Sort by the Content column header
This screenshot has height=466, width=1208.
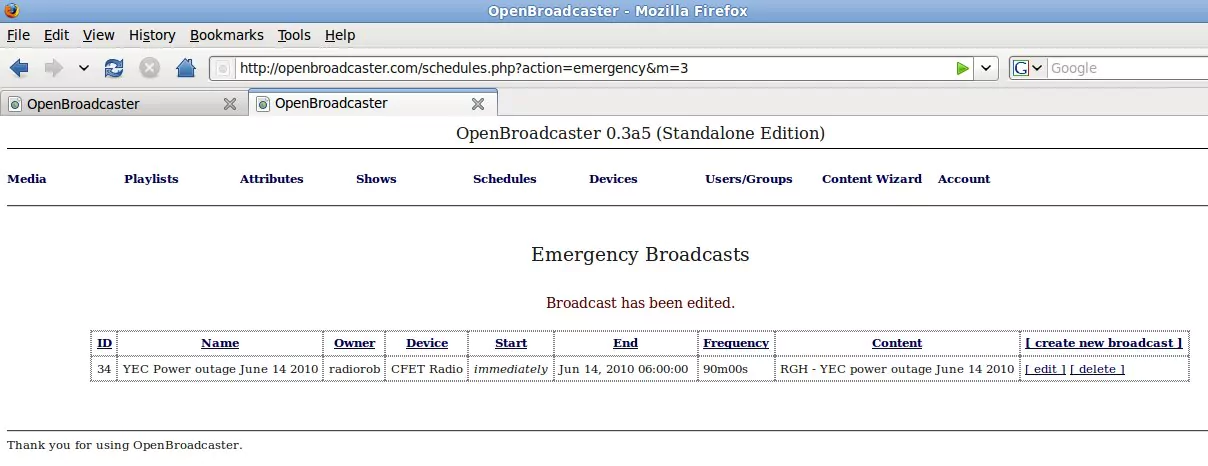point(897,343)
